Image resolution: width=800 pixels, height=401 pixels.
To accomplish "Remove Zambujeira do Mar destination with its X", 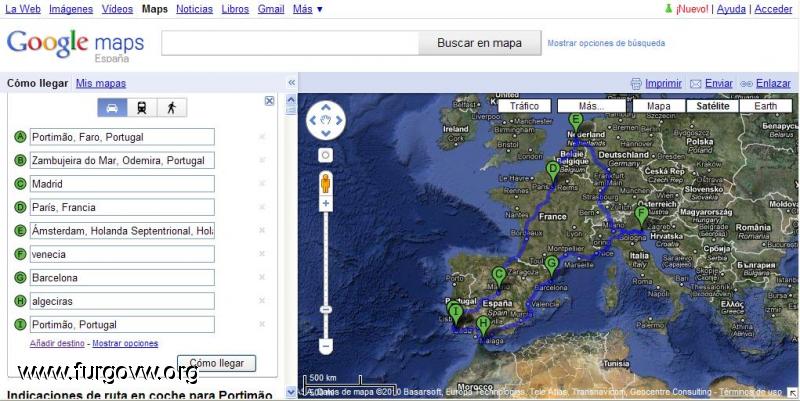I will [x=262, y=160].
